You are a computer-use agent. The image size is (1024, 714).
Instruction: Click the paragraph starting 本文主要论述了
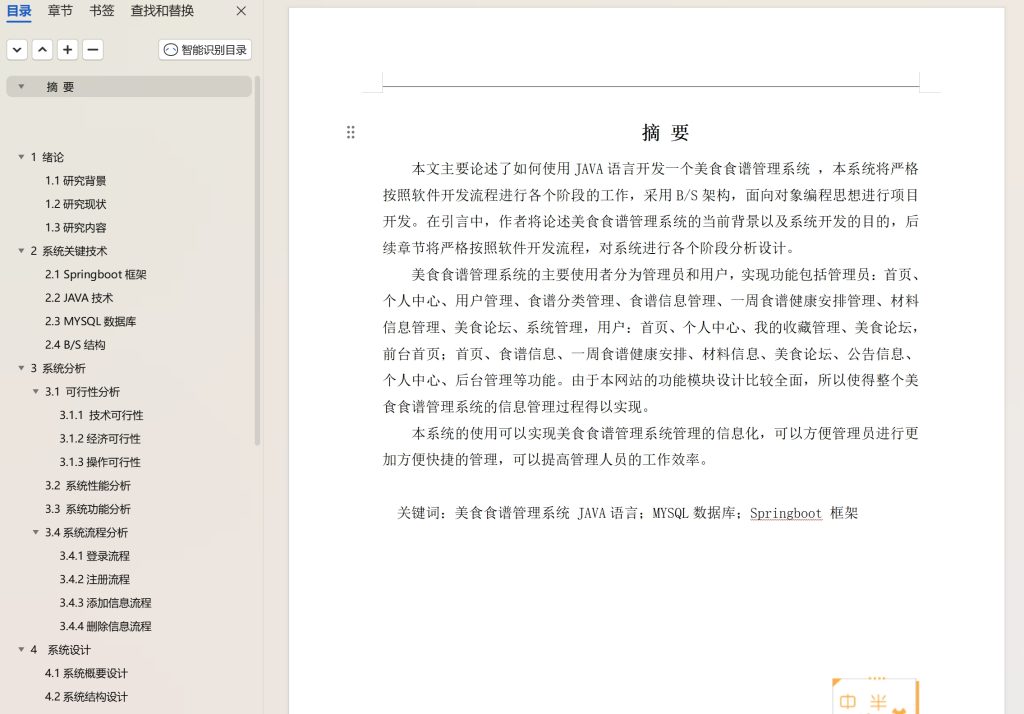click(651, 208)
